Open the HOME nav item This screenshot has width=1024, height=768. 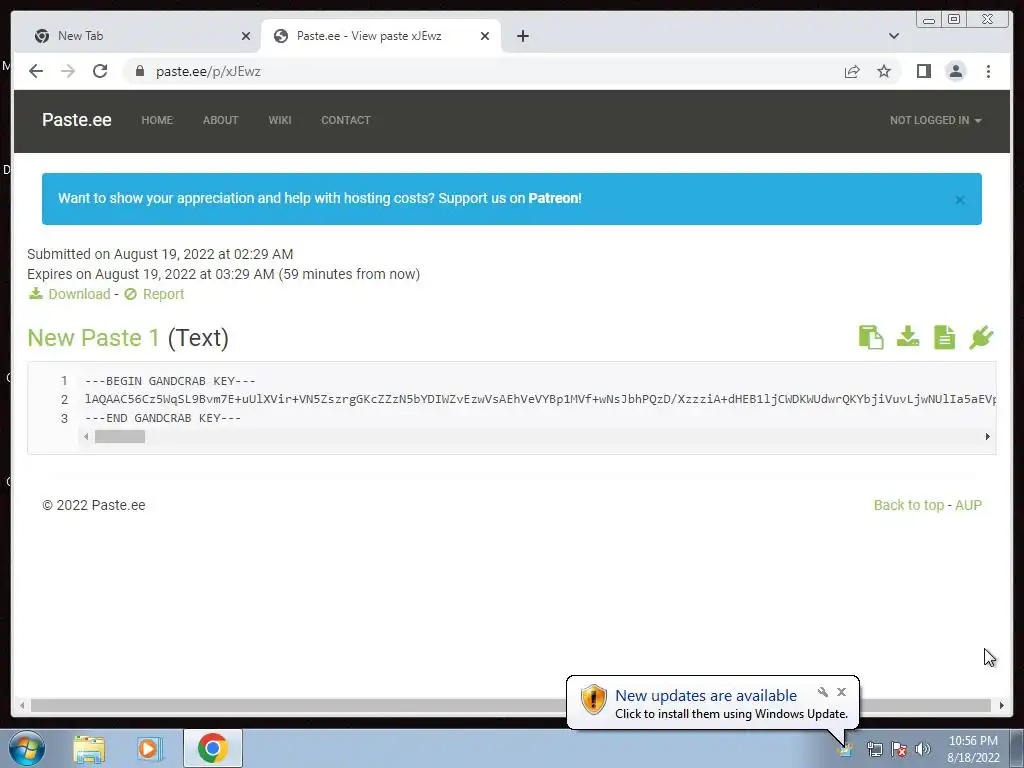click(157, 120)
